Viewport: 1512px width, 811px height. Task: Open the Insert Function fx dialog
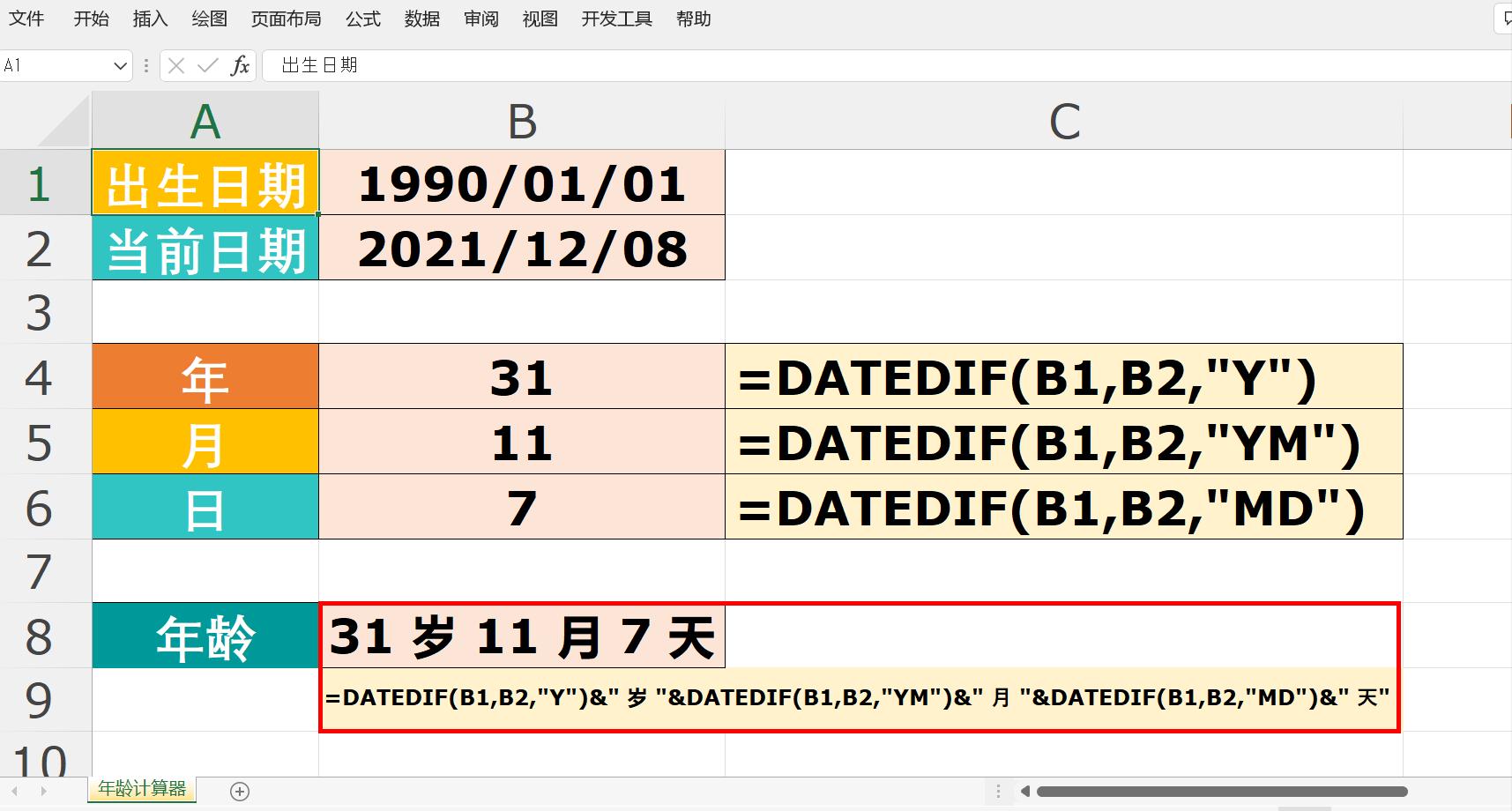[x=238, y=65]
